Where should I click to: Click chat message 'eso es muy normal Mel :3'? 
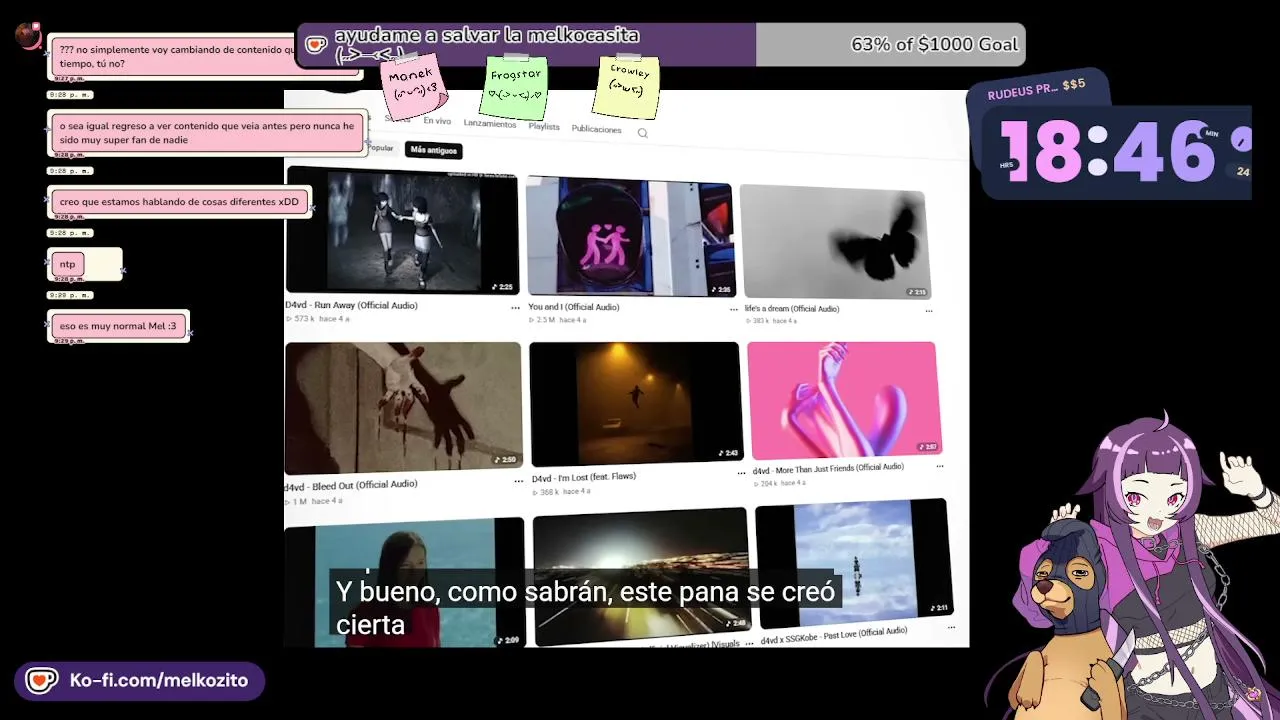tap(118, 326)
